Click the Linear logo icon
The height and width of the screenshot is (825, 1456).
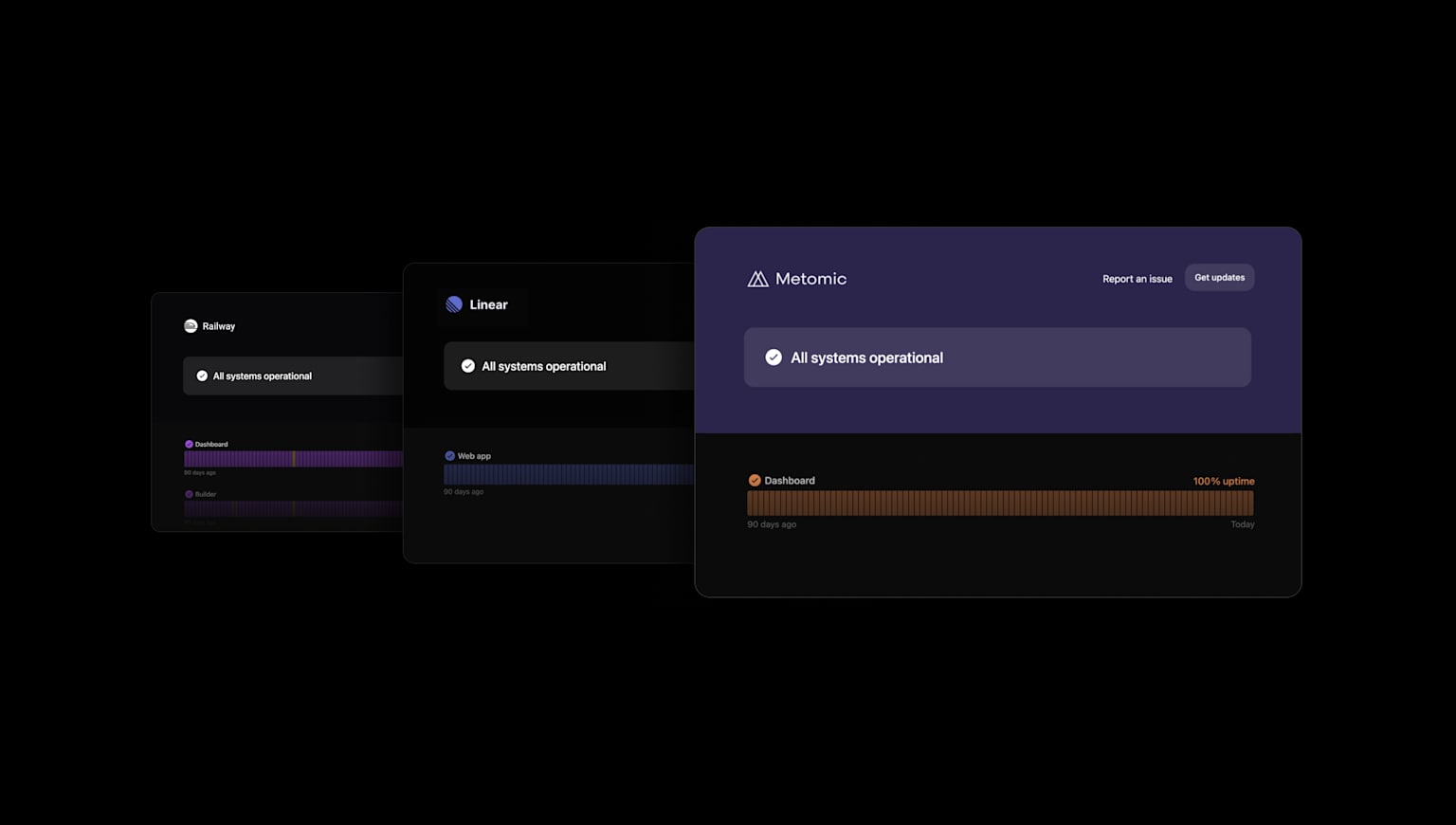[x=454, y=304]
